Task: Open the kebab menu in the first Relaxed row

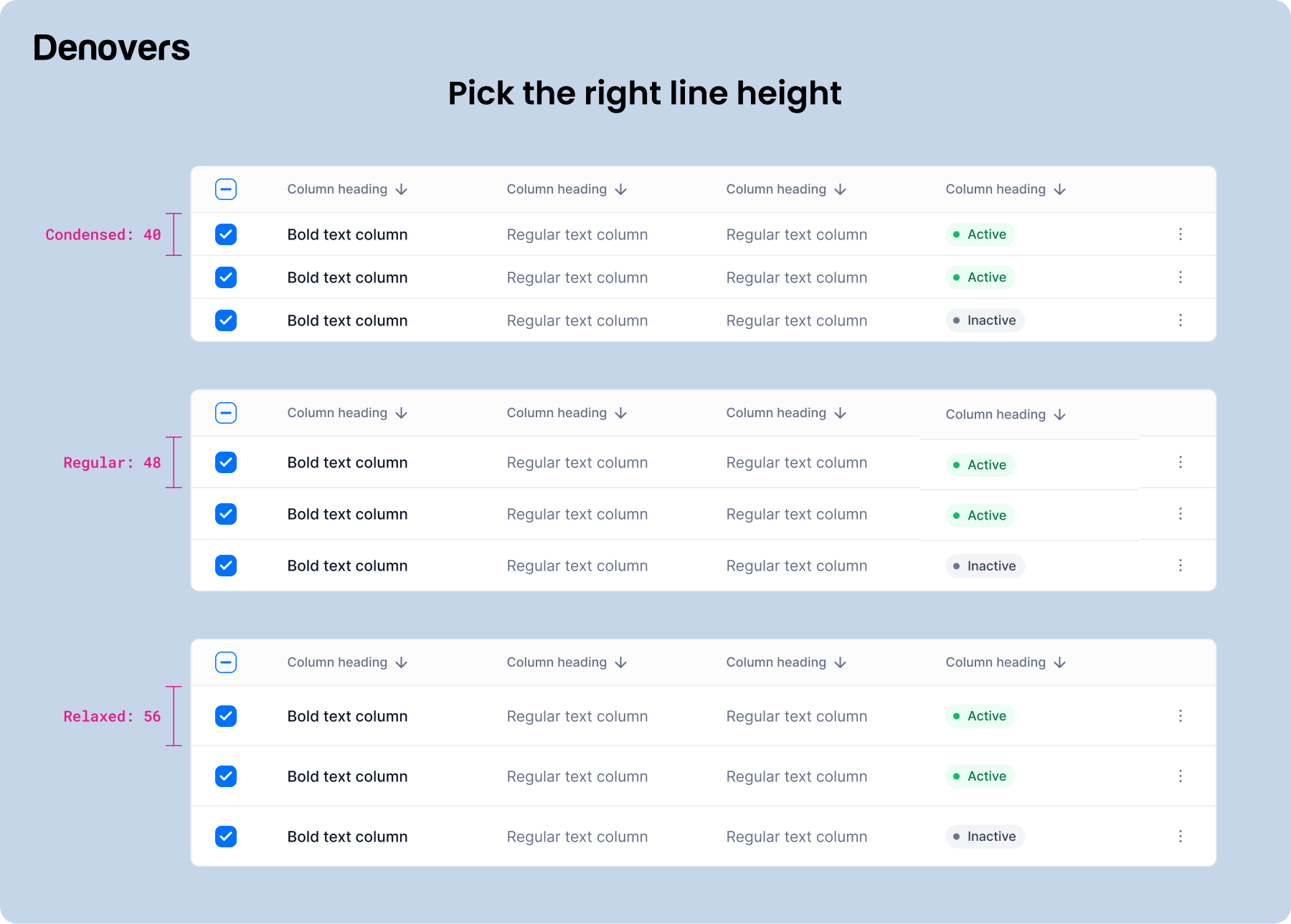Action: point(1180,716)
